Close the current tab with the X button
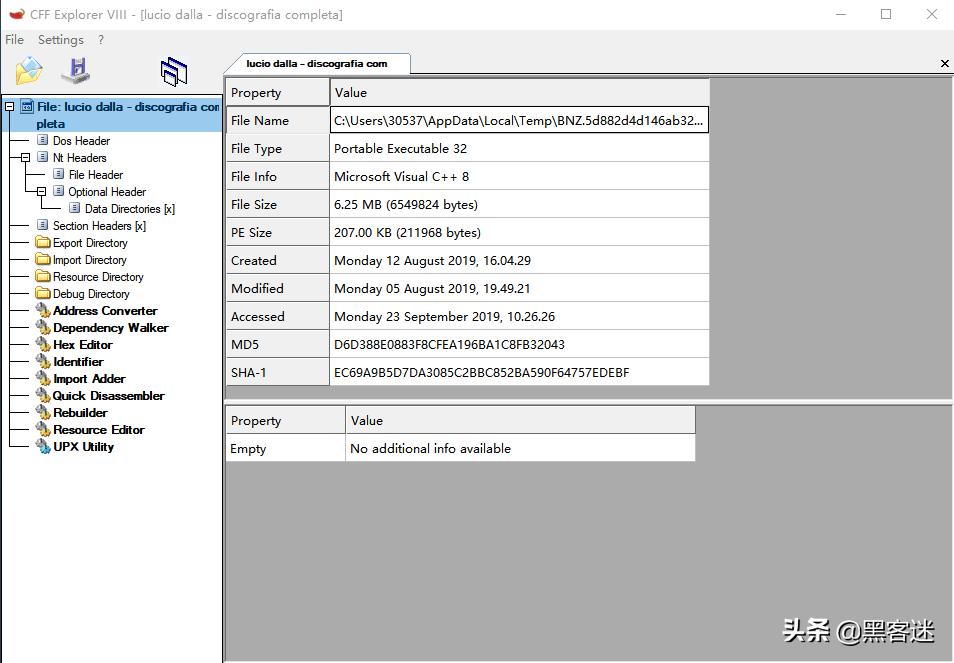The width and height of the screenshot is (954, 663). [944, 63]
